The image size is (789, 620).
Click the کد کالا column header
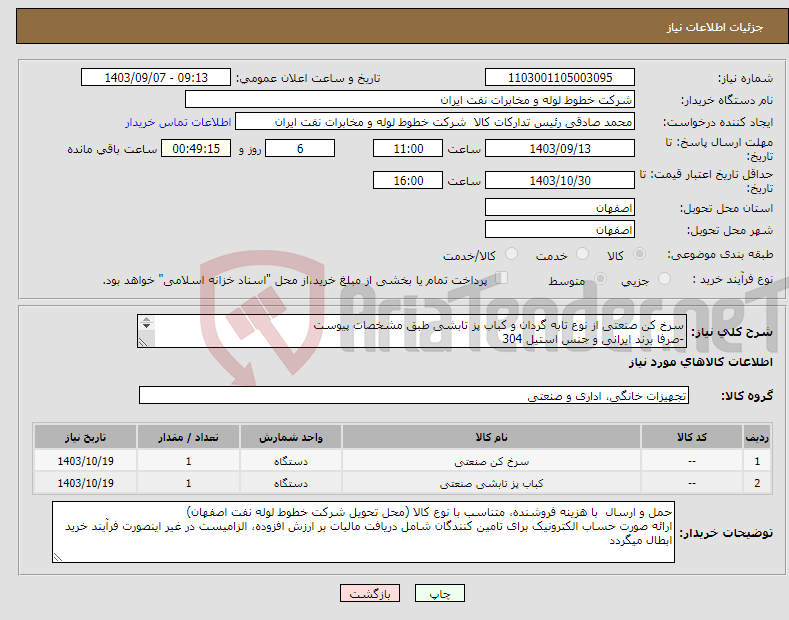692,437
